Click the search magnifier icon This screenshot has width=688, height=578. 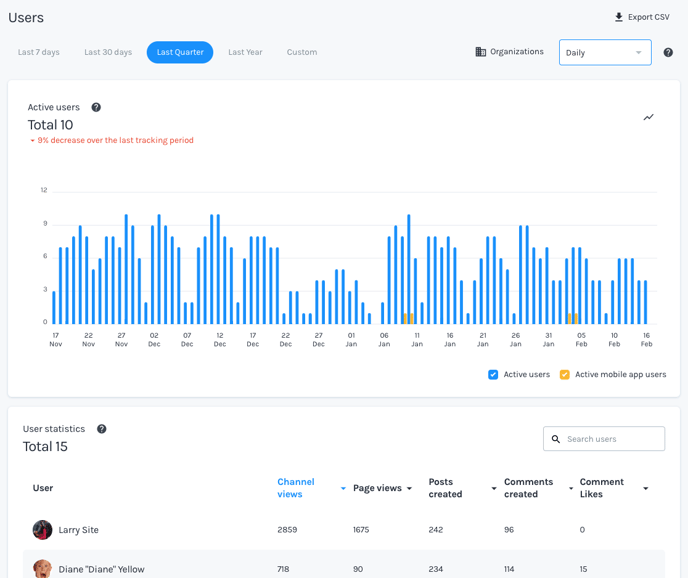(556, 439)
